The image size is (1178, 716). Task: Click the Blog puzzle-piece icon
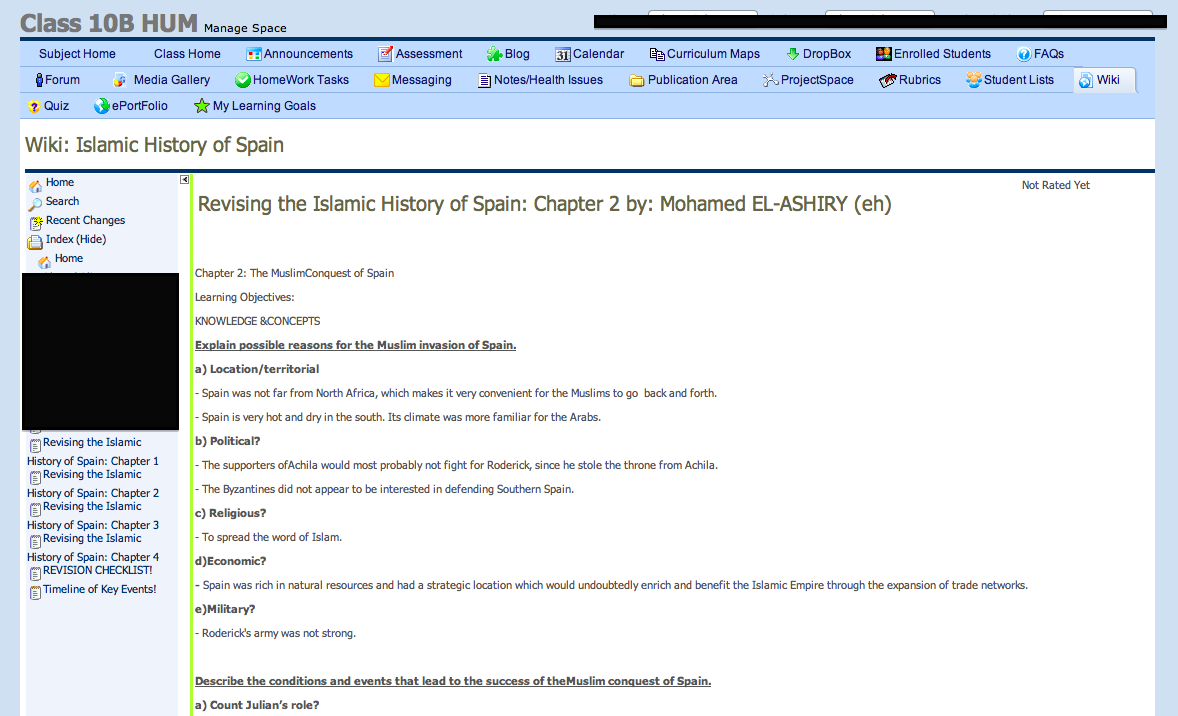click(494, 54)
